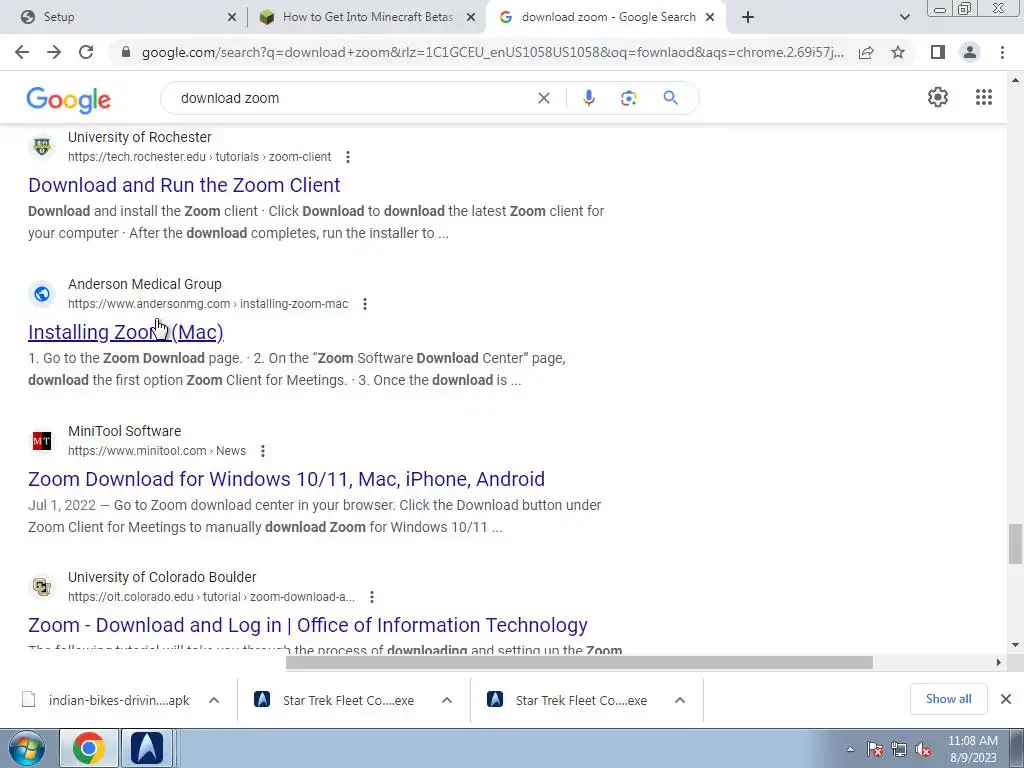Click https://www.minitool.com › News URL text
Image resolution: width=1024 pixels, height=768 pixels.
tap(157, 451)
